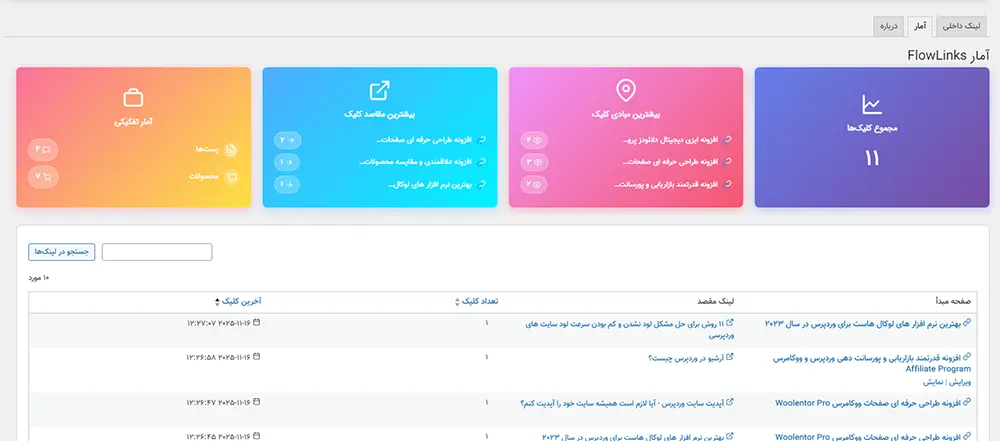The width and height of the screenshot is (1000, 441).
Task: Click chain icon beside Affiliate Program source row
Action: click(967, 357)
